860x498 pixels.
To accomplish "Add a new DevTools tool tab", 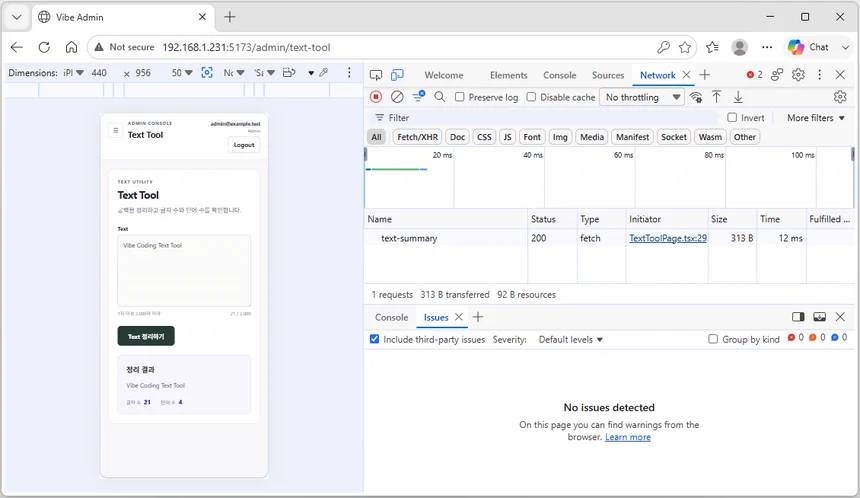I will tap(705, 75).
